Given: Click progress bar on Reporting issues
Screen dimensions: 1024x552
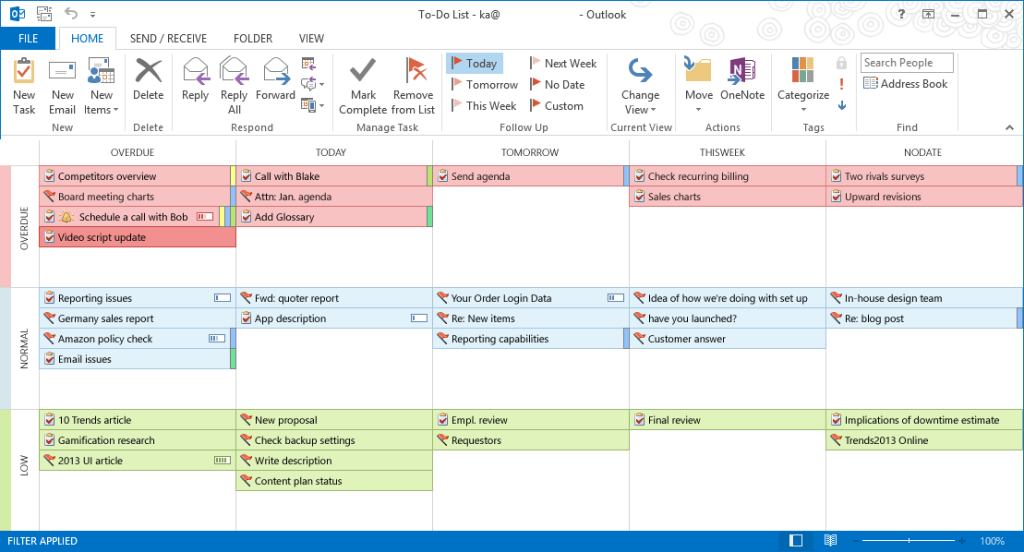Looking at the screenshot, I should point(222,298).
